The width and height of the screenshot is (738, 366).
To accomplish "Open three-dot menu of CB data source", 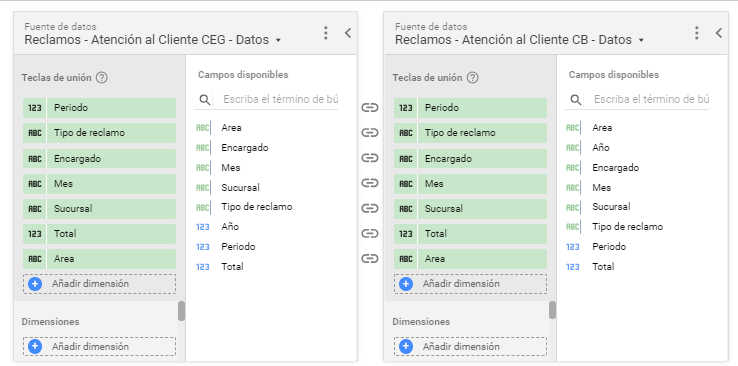I will (x=697, y=33).
